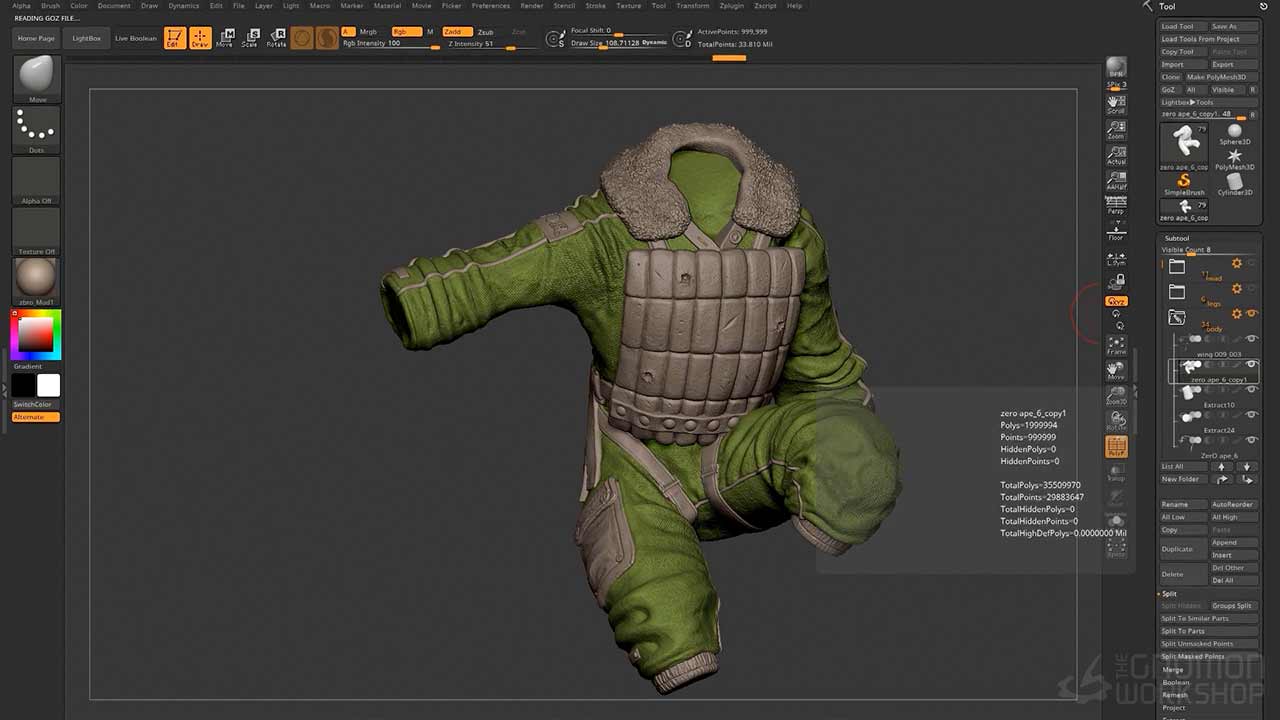Select the Rotate transform tool
1280x720 pixels.
[x=276, y=38]
